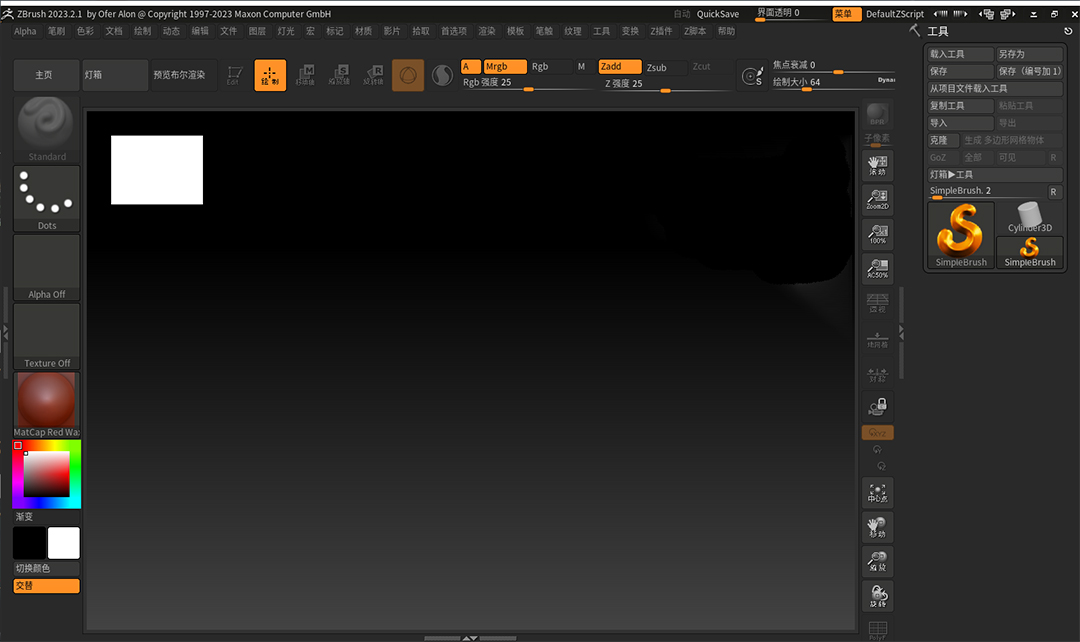Image resolution: width=1080 pixels, height=642 pixels.
Task: Open the 色彩 color menu
Action: click(85, 31)
